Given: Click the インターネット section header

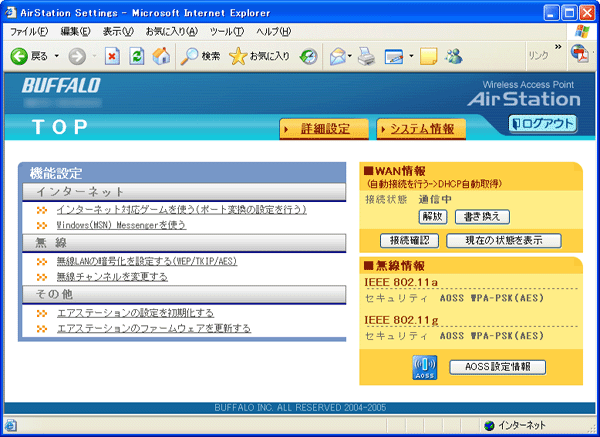Looking at the screenshot, I should pos(184,192).
